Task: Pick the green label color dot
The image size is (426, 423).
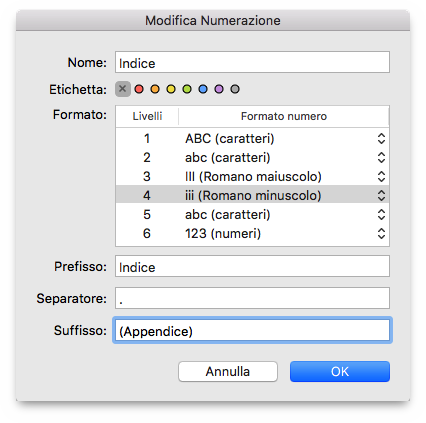Action: click(x=187, y=89)
